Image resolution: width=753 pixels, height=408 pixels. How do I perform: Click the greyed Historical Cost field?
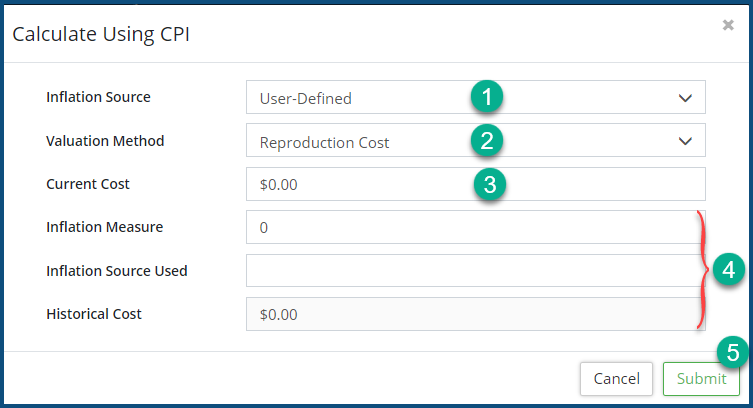tap(470, 314)
